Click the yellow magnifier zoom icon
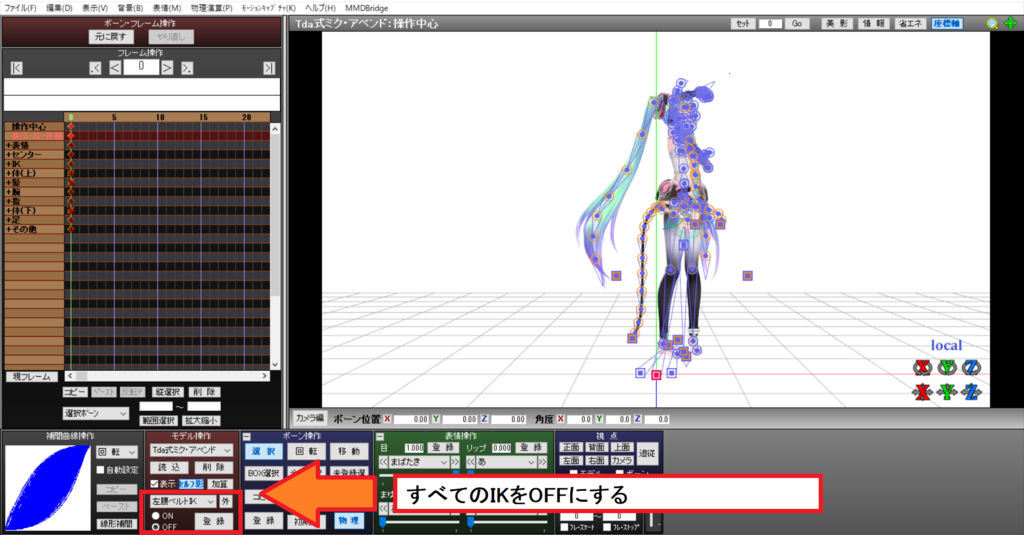The image size is (1024, 535). [x=992, y=24]
